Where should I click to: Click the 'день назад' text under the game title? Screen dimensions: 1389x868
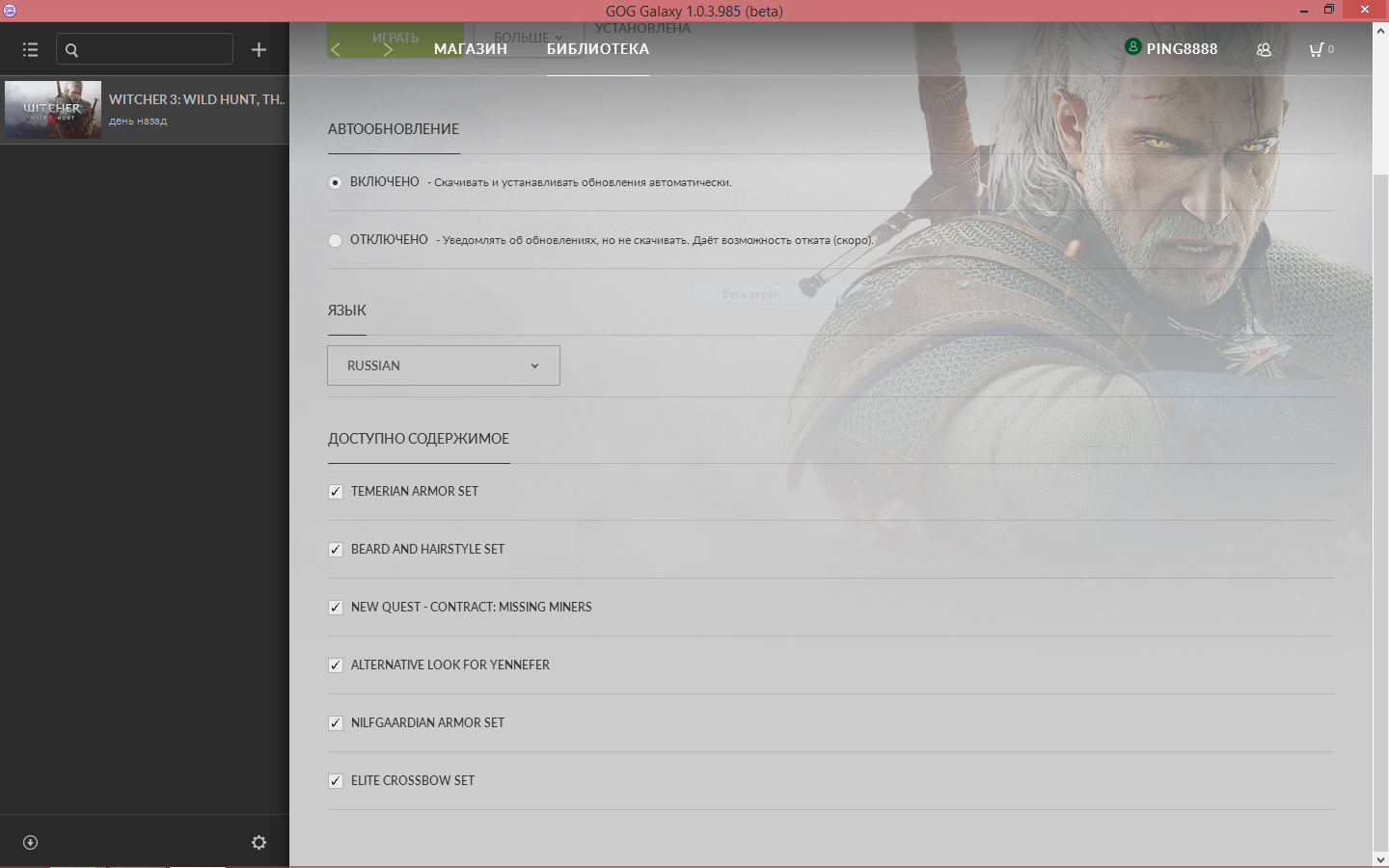(138, 122)
